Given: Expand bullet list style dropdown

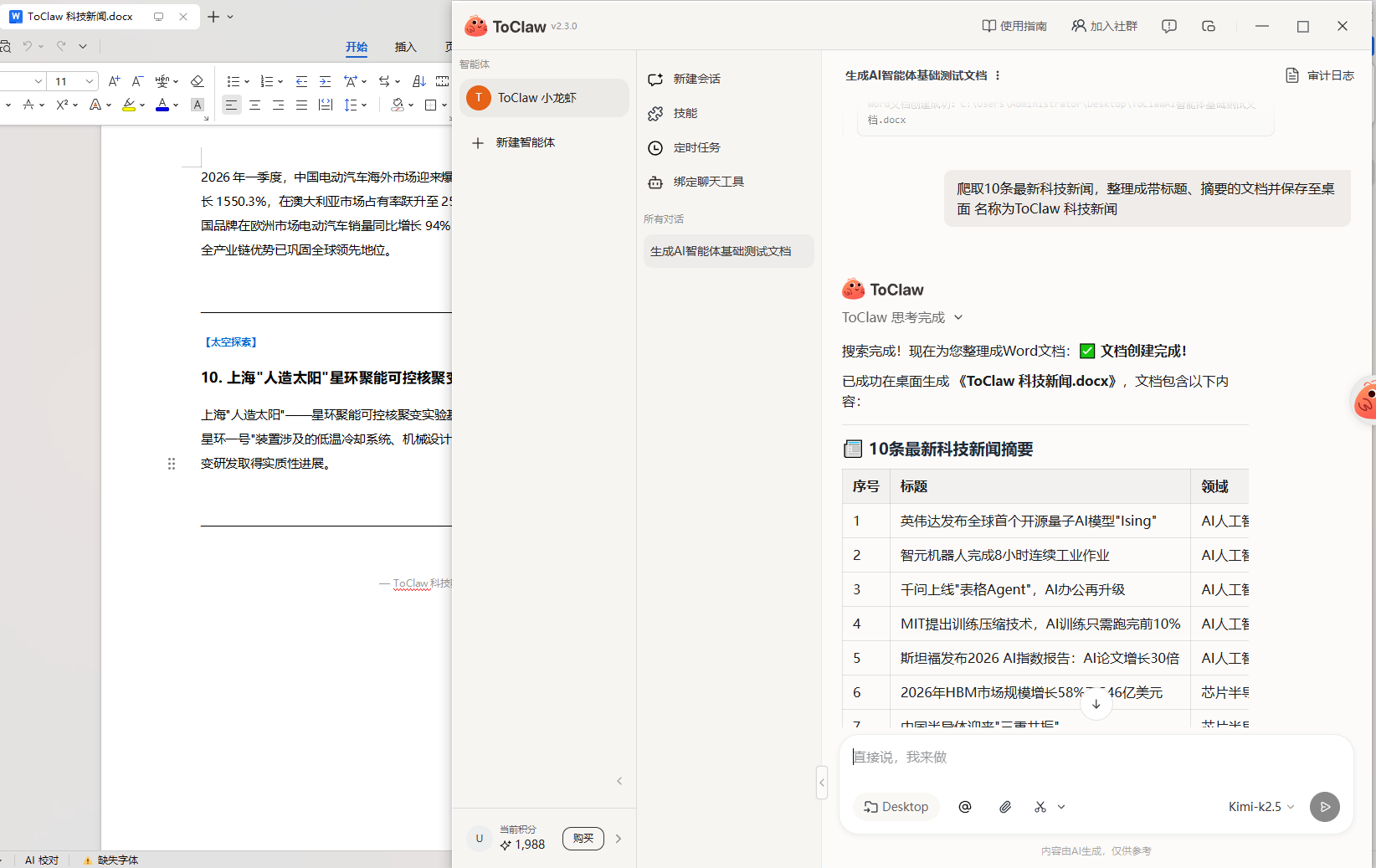Looking at the screenshot, I should (x=247, y=81).
